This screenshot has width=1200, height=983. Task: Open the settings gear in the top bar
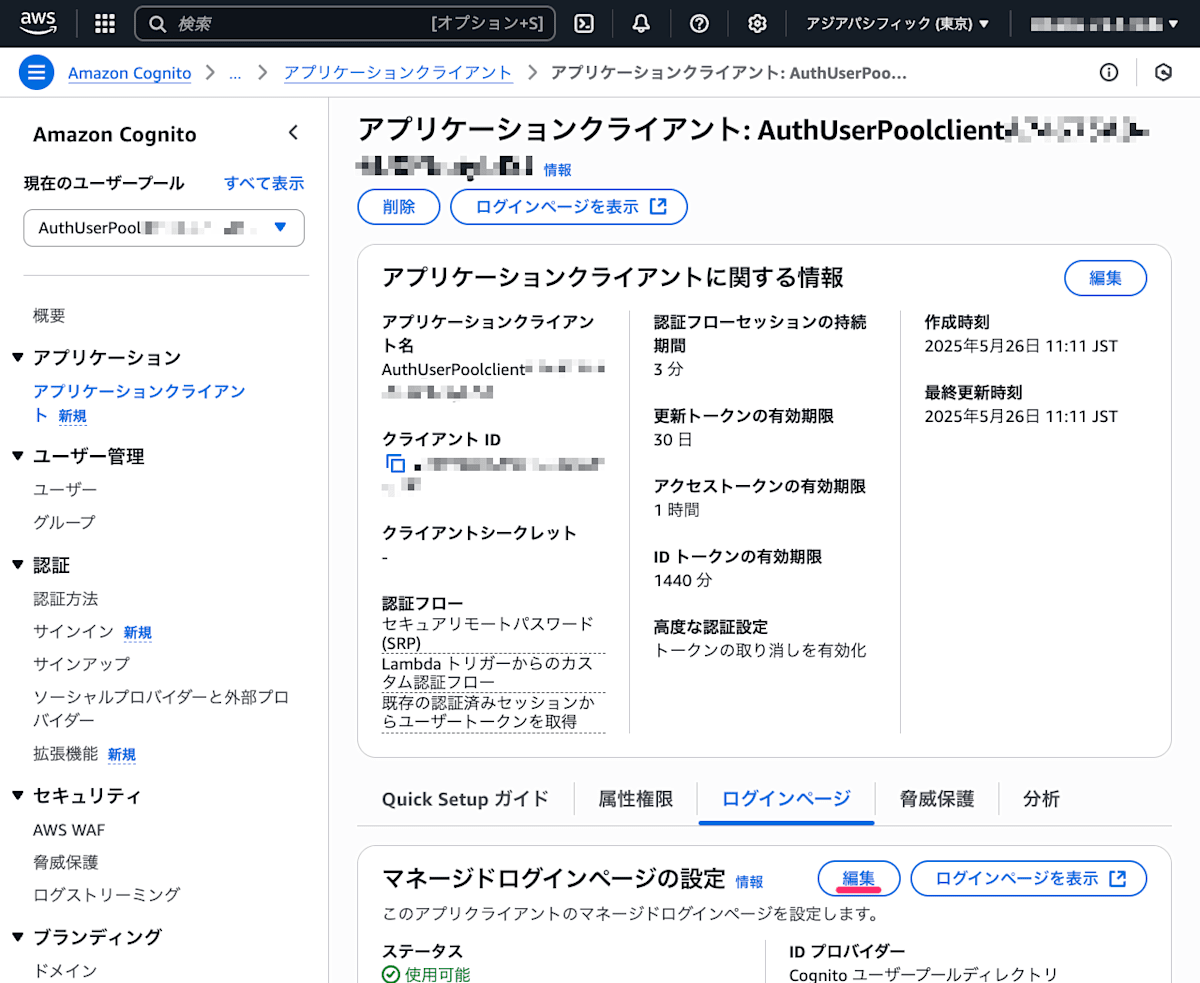[757, 23]
